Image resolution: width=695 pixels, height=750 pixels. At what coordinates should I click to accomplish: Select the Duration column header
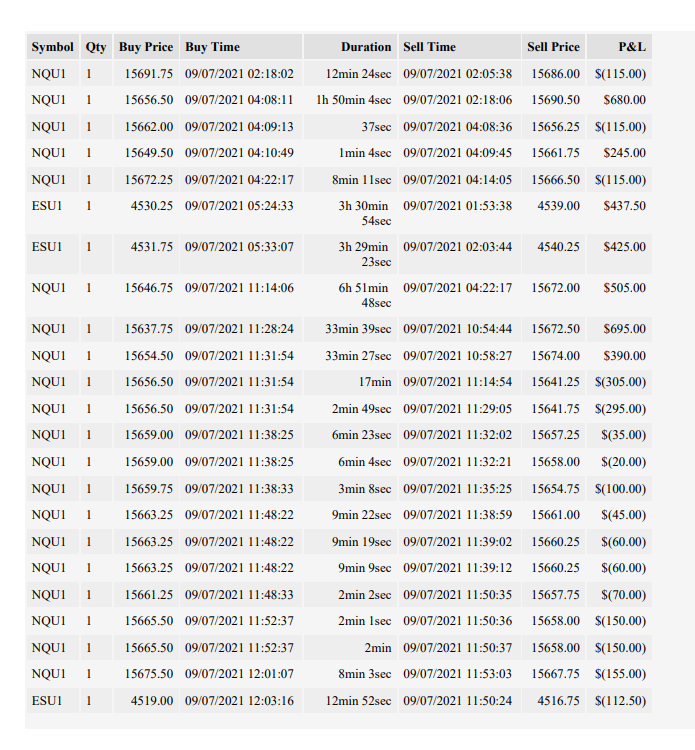point(350,47)
